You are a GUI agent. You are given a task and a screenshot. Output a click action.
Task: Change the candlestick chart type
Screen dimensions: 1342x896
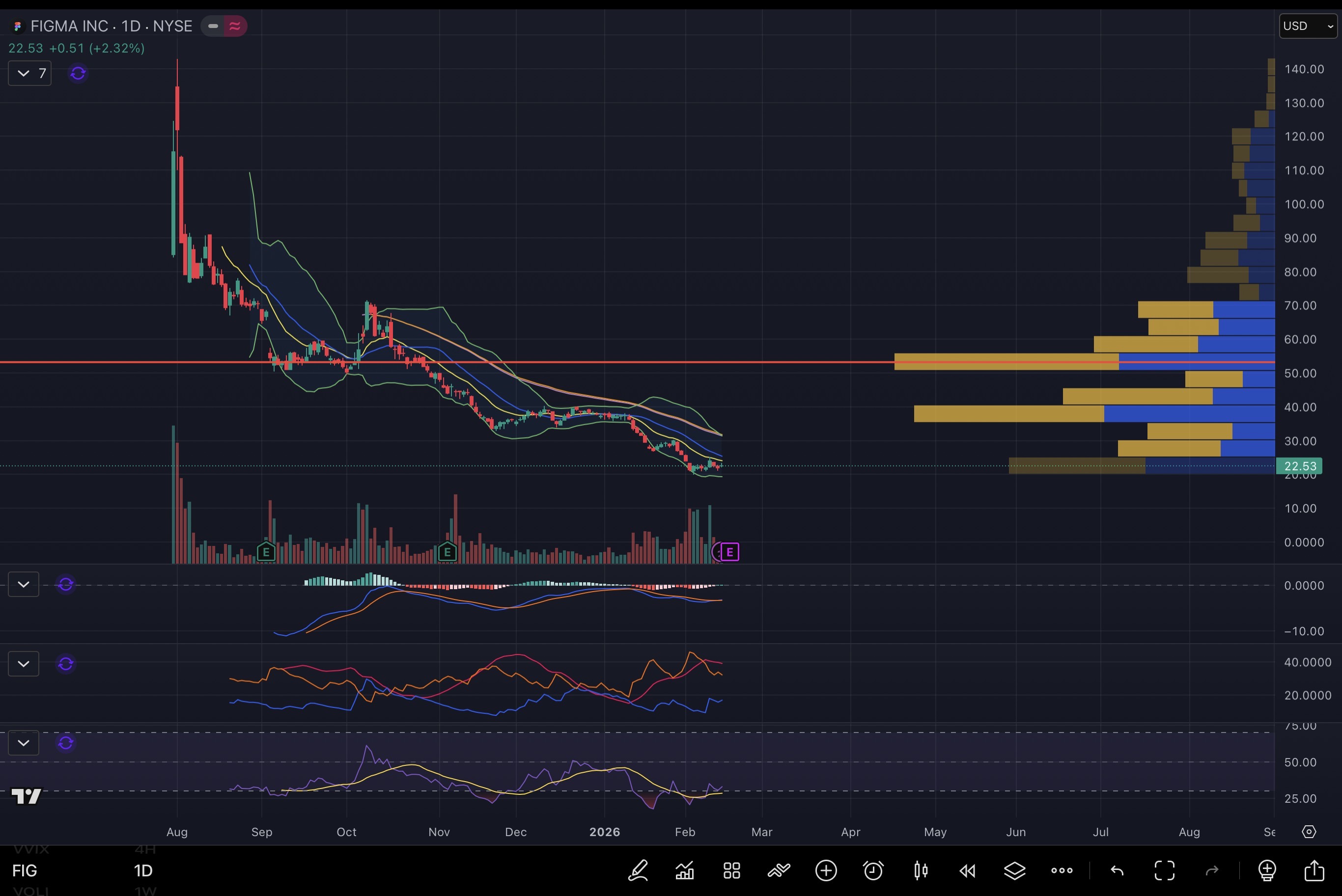pyautogui.click(x=920, y=870)
